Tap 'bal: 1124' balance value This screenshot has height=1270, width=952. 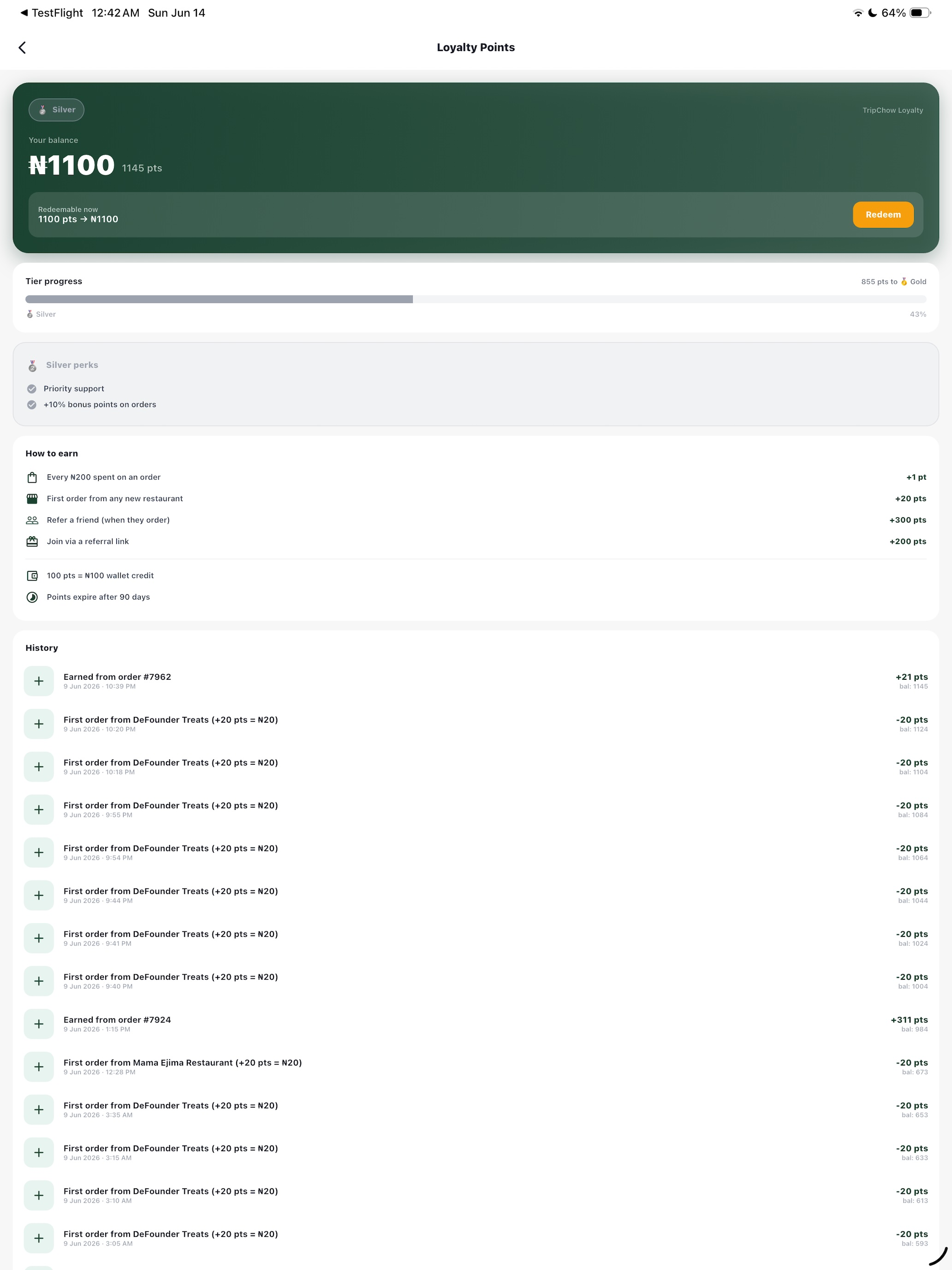[914, 729]
